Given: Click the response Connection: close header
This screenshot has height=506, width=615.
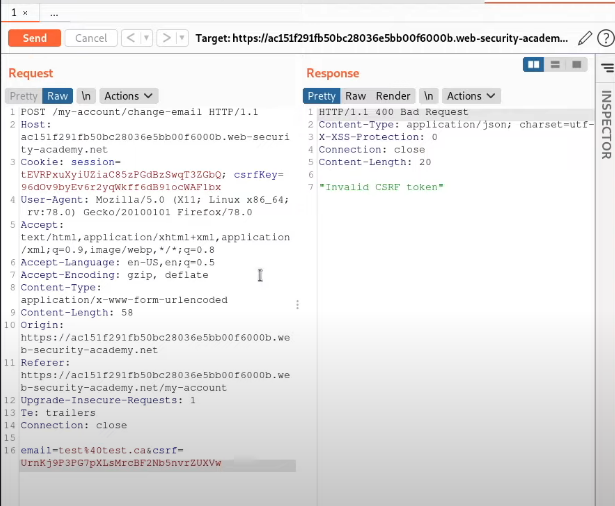Looking at the screenshot, I should 371,150.
